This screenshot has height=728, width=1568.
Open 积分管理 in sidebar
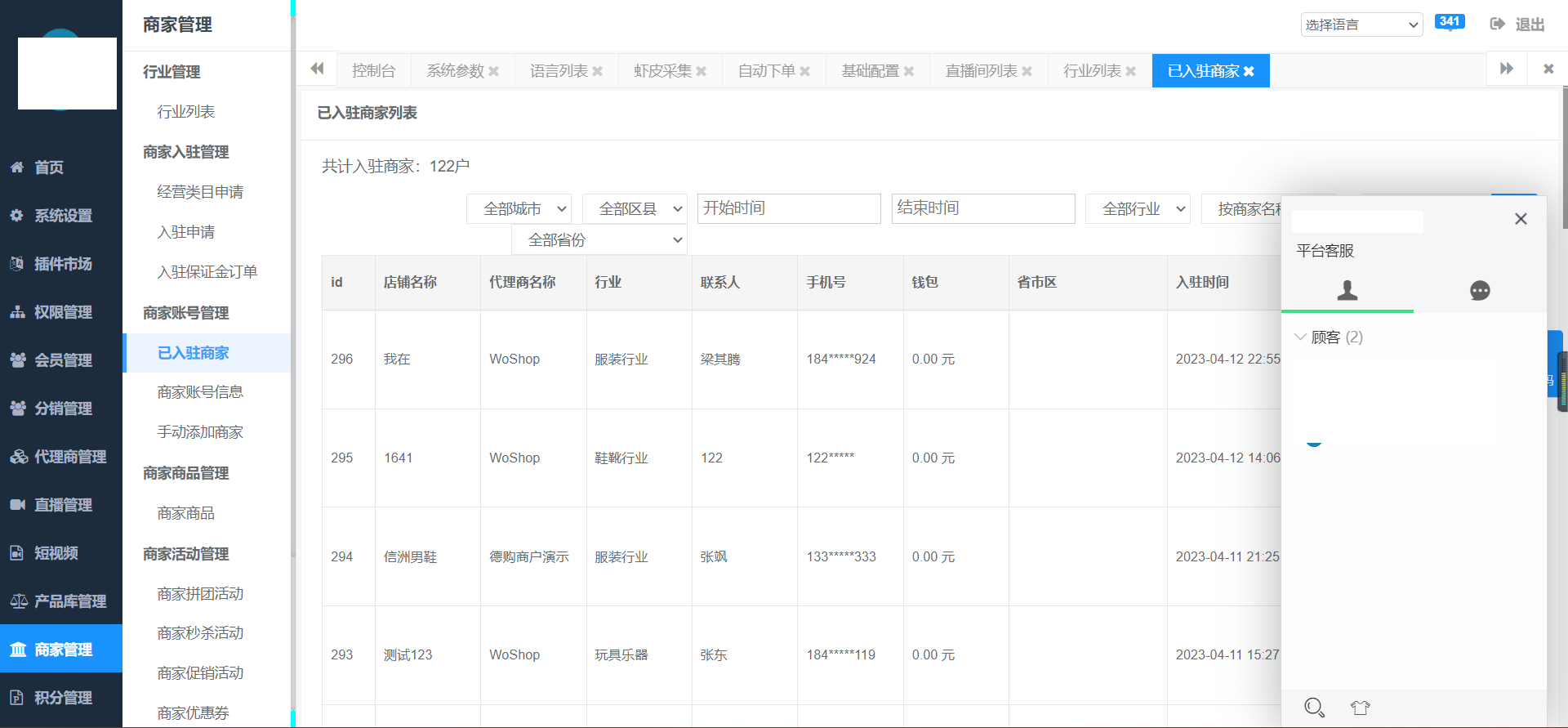(61, 698)
